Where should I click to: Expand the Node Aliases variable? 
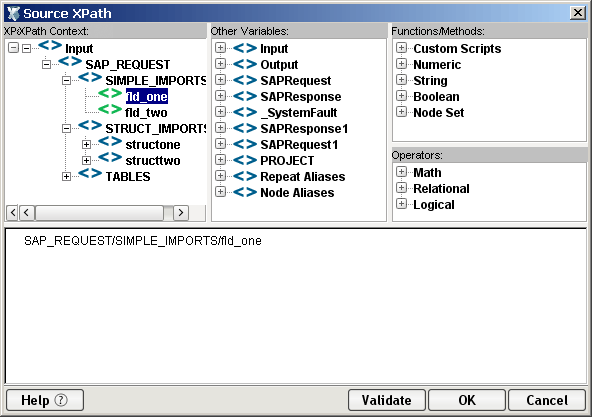point(220,192)
